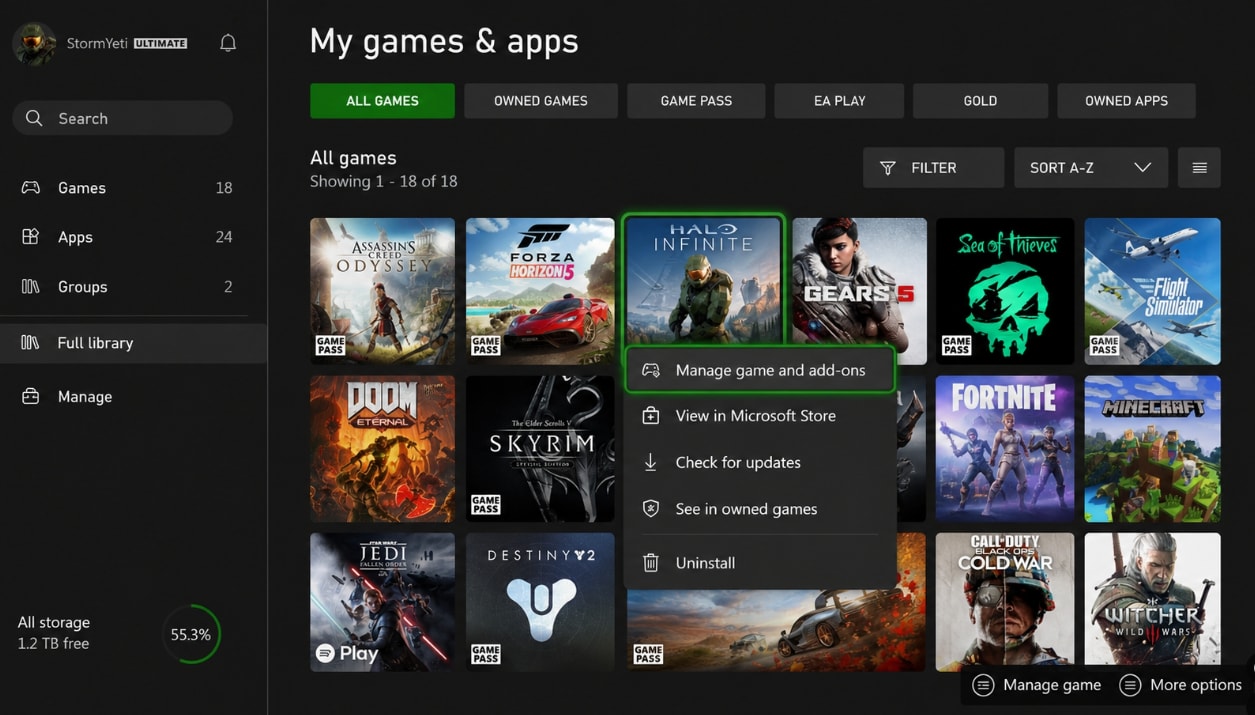Click the '1.2 TB free' storage text
Image resolution: width=1255 pixels, height=715 pixels.
(53, 644)
